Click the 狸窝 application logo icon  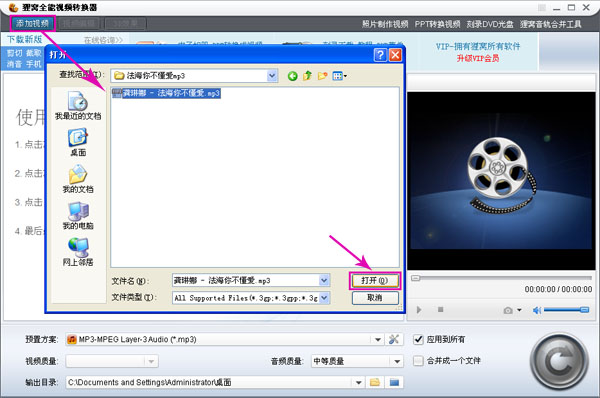click(x=13, y=7)
